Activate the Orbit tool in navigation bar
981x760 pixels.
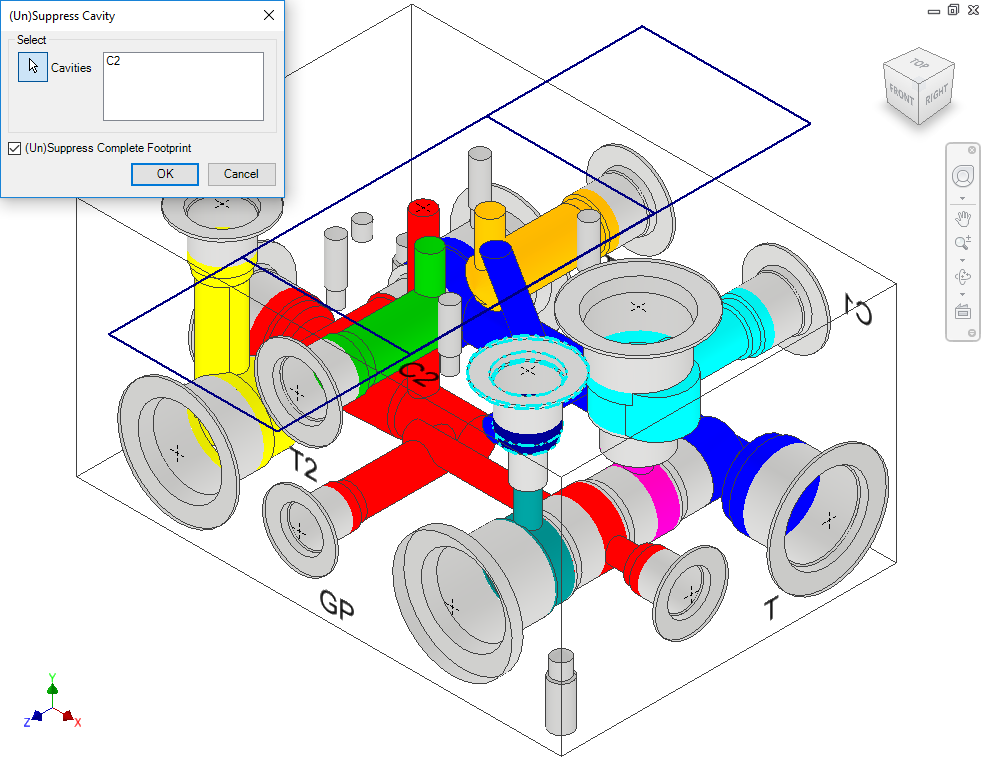click(x=963, y=277)
